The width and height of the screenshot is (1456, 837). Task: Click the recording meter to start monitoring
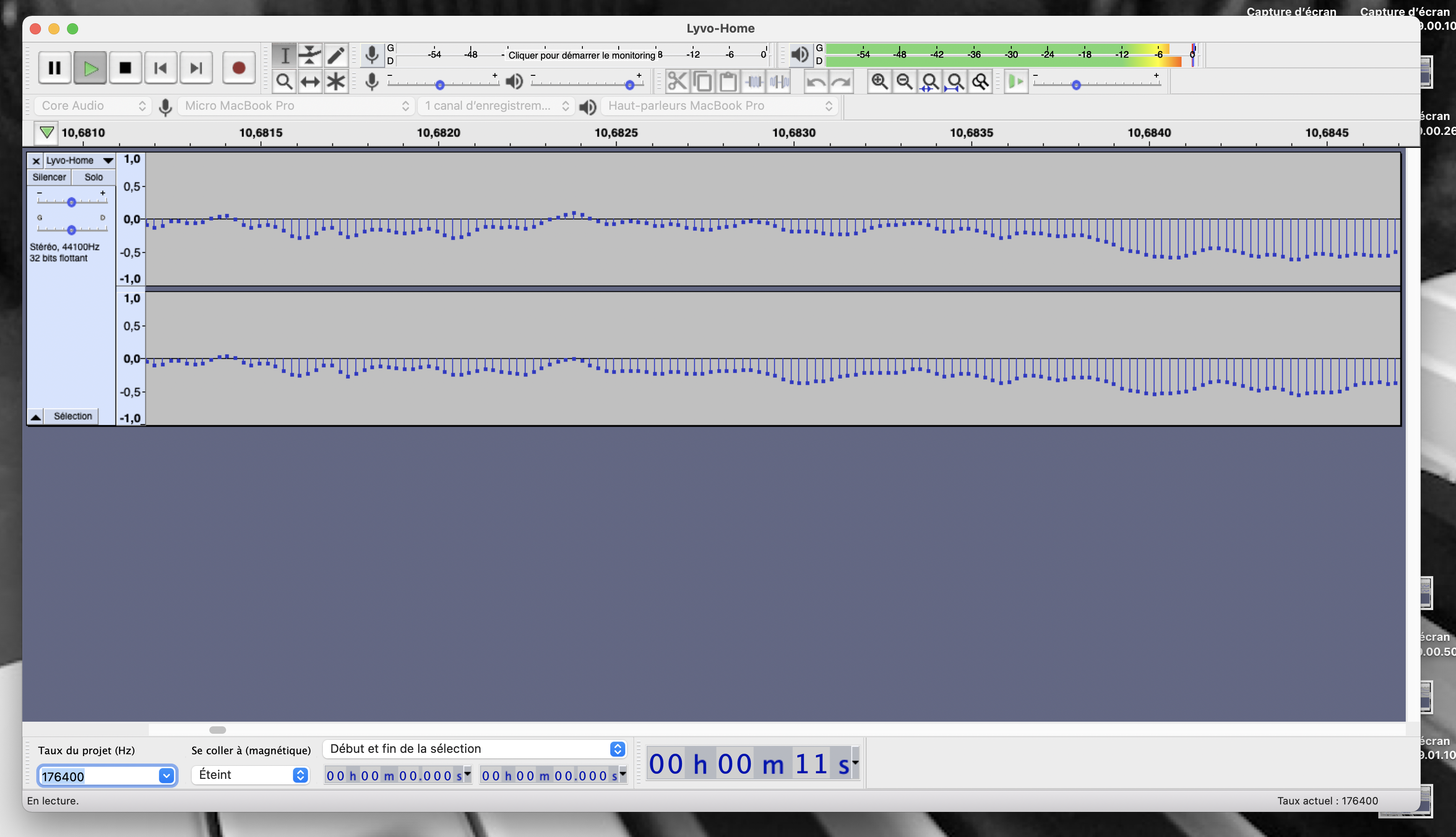(x=581, y=55)
